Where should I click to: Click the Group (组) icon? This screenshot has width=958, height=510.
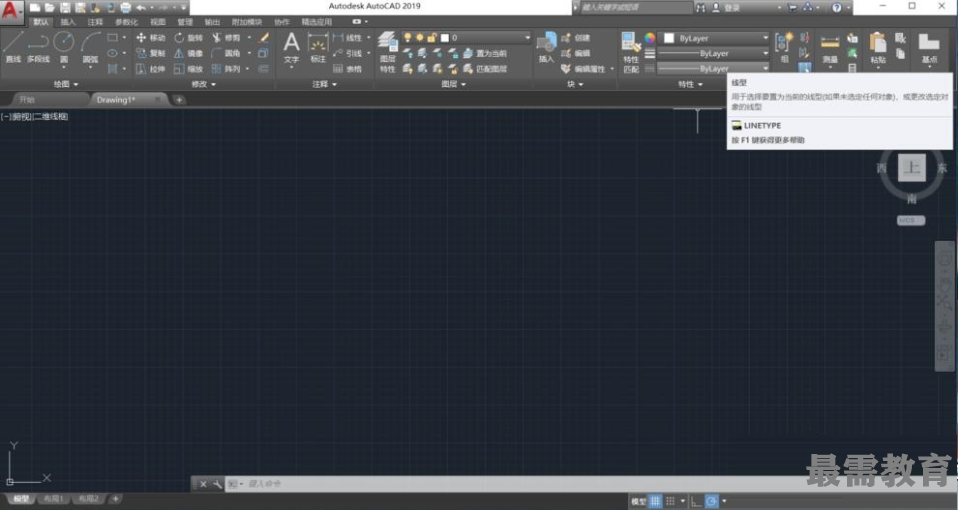click(x=784, y=48)
